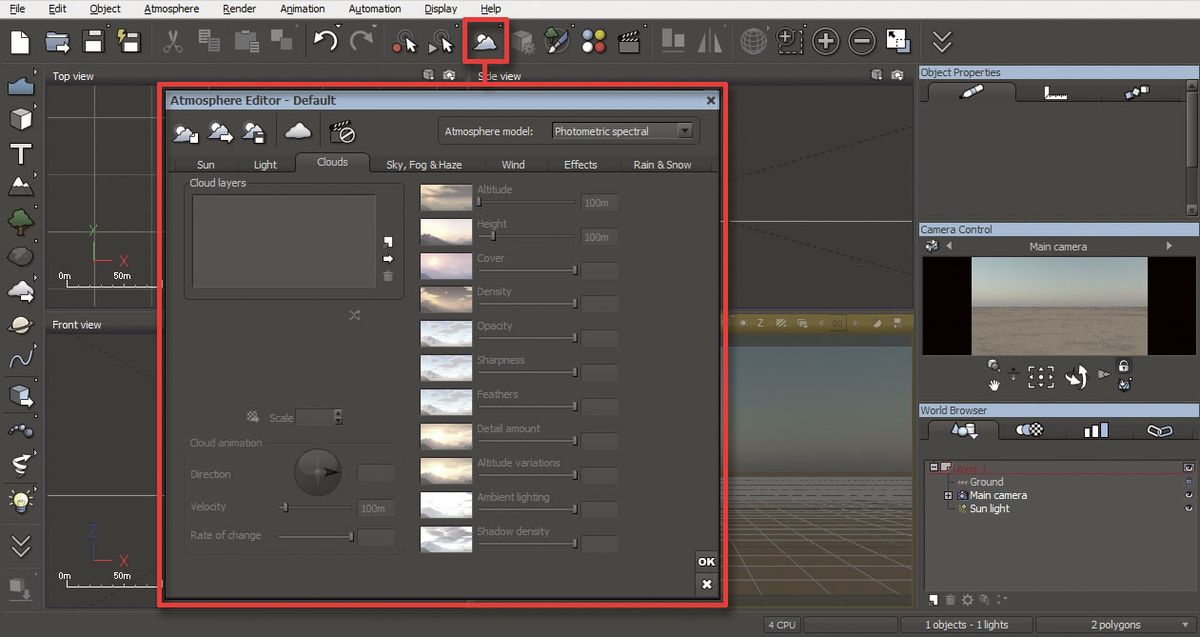Toggle Main camera visibility eye icon
Image resolution: width=1200 pixels, height=637 pixels.
point(1189,495)
